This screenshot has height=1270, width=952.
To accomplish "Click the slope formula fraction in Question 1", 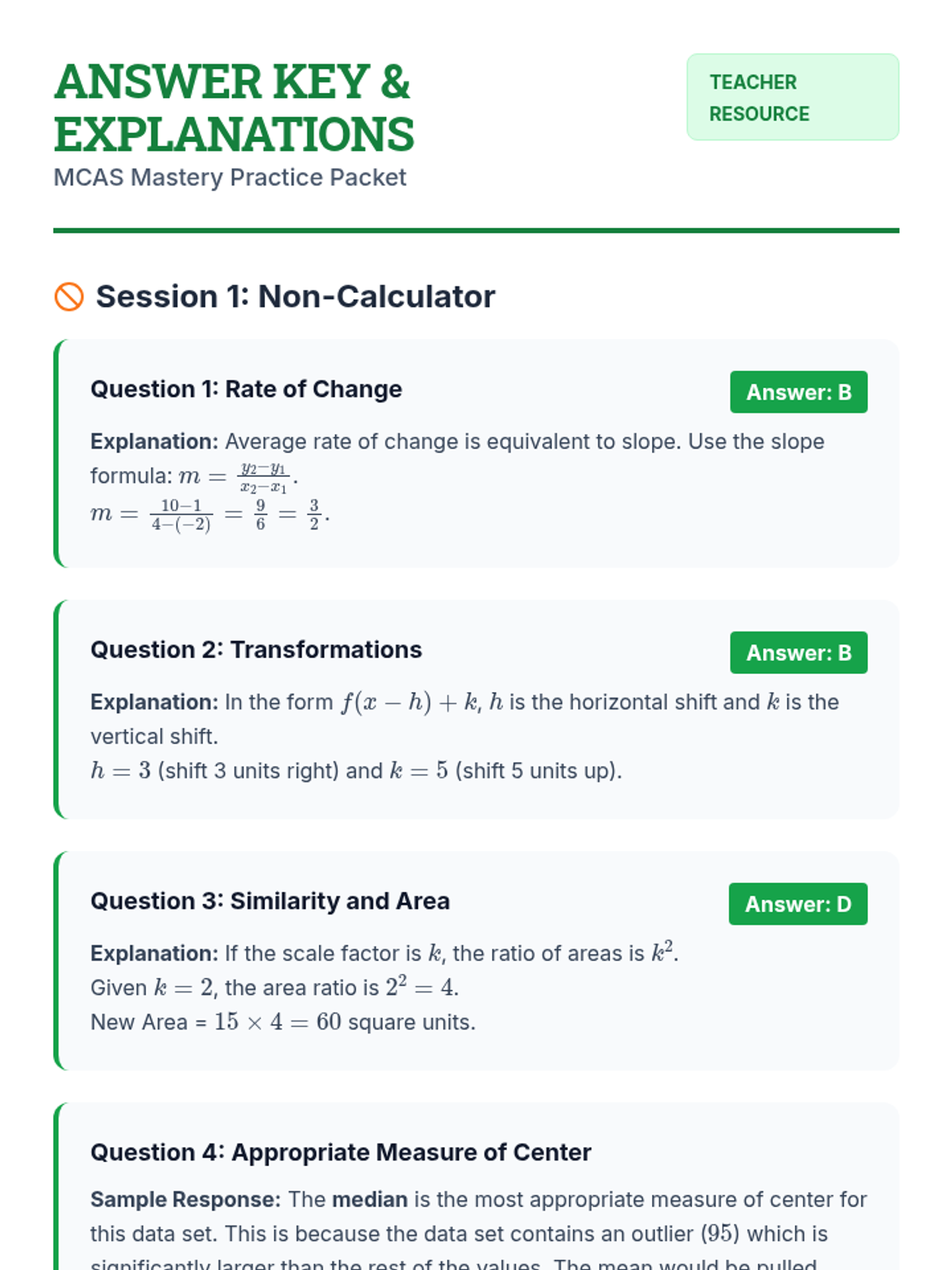I will coord(263,478).
